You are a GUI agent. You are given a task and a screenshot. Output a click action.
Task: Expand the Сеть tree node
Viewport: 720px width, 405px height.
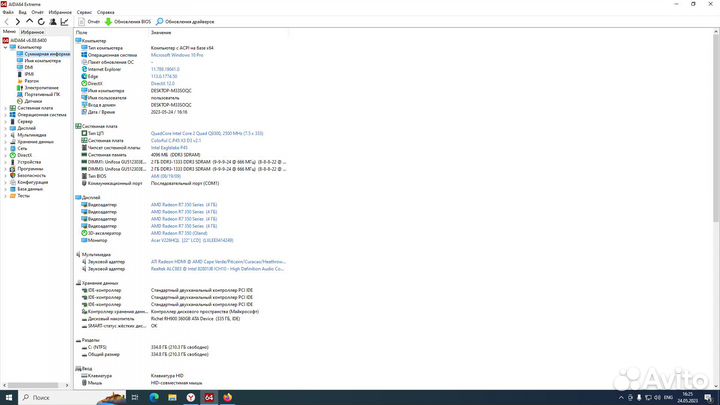pyautogui.click(x=6, y=148)
